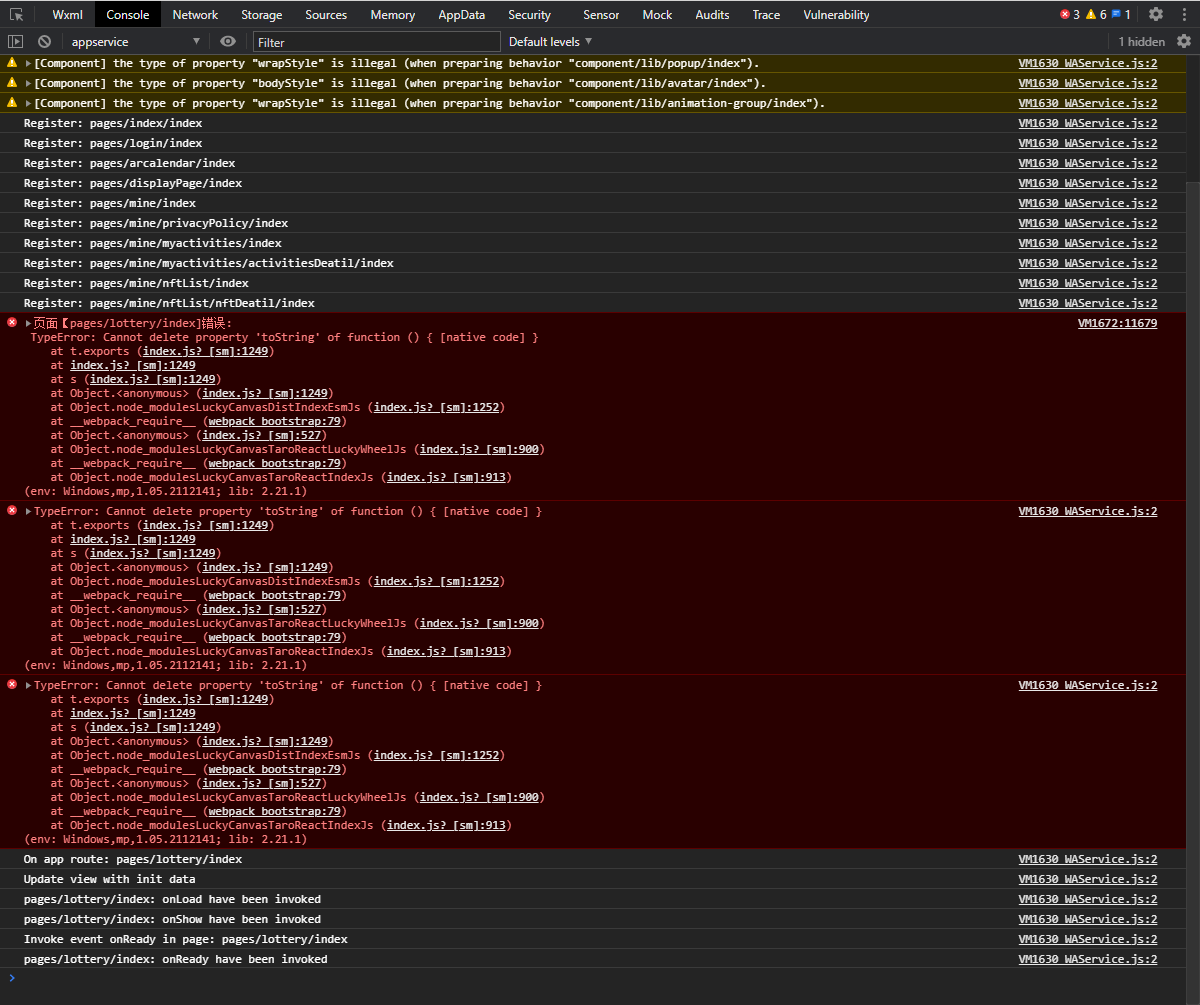
Task: Click the eye icon to create live expression
Action: tap(227, 41)
